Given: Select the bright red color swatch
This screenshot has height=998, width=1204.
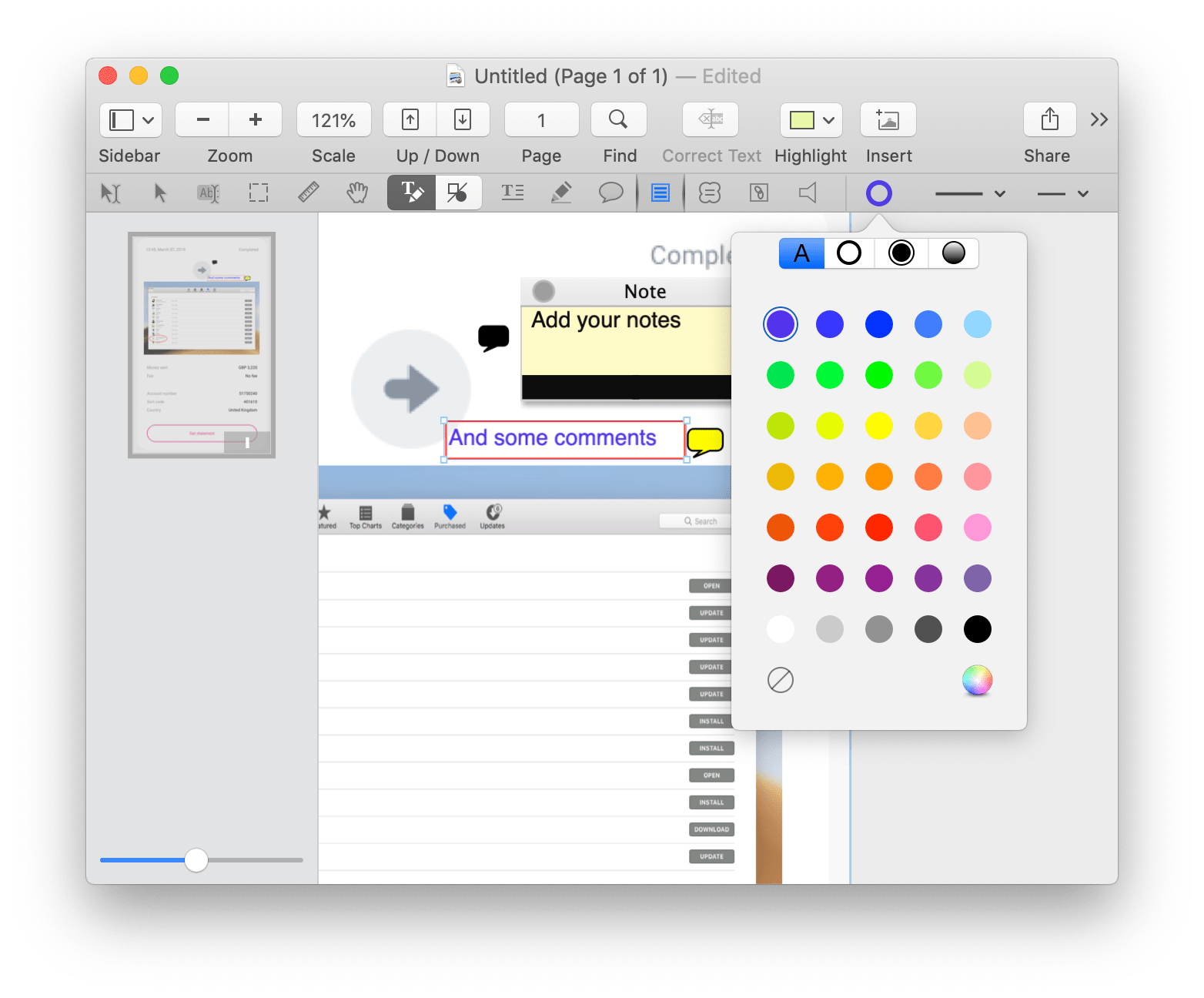Looking at the screenshot, I should coord(878,527).
